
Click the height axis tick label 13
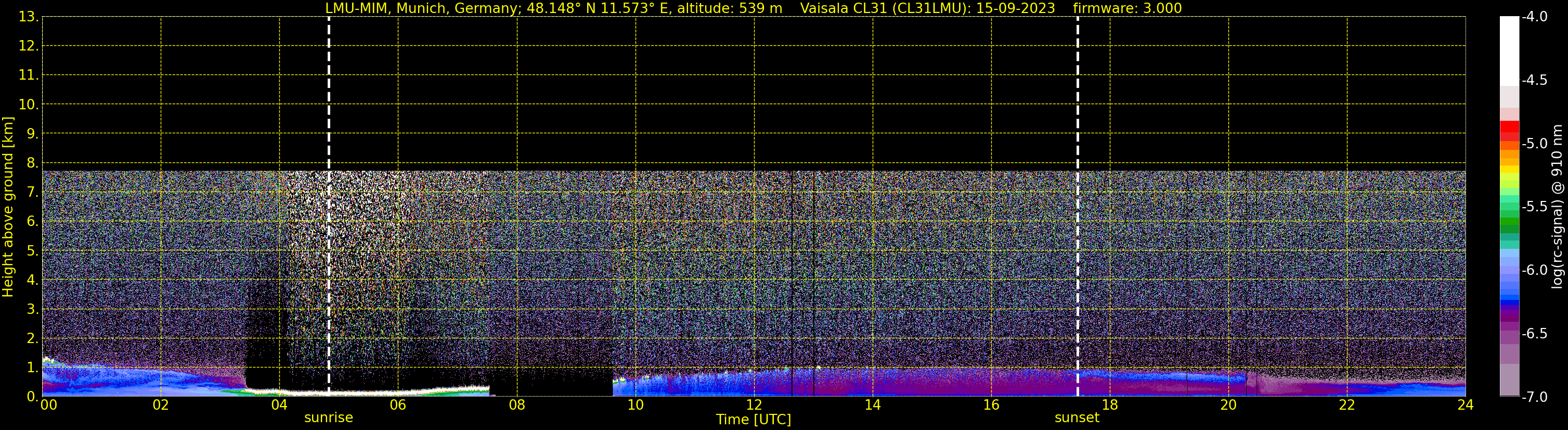pyautogui.click(x=28, y=17)
